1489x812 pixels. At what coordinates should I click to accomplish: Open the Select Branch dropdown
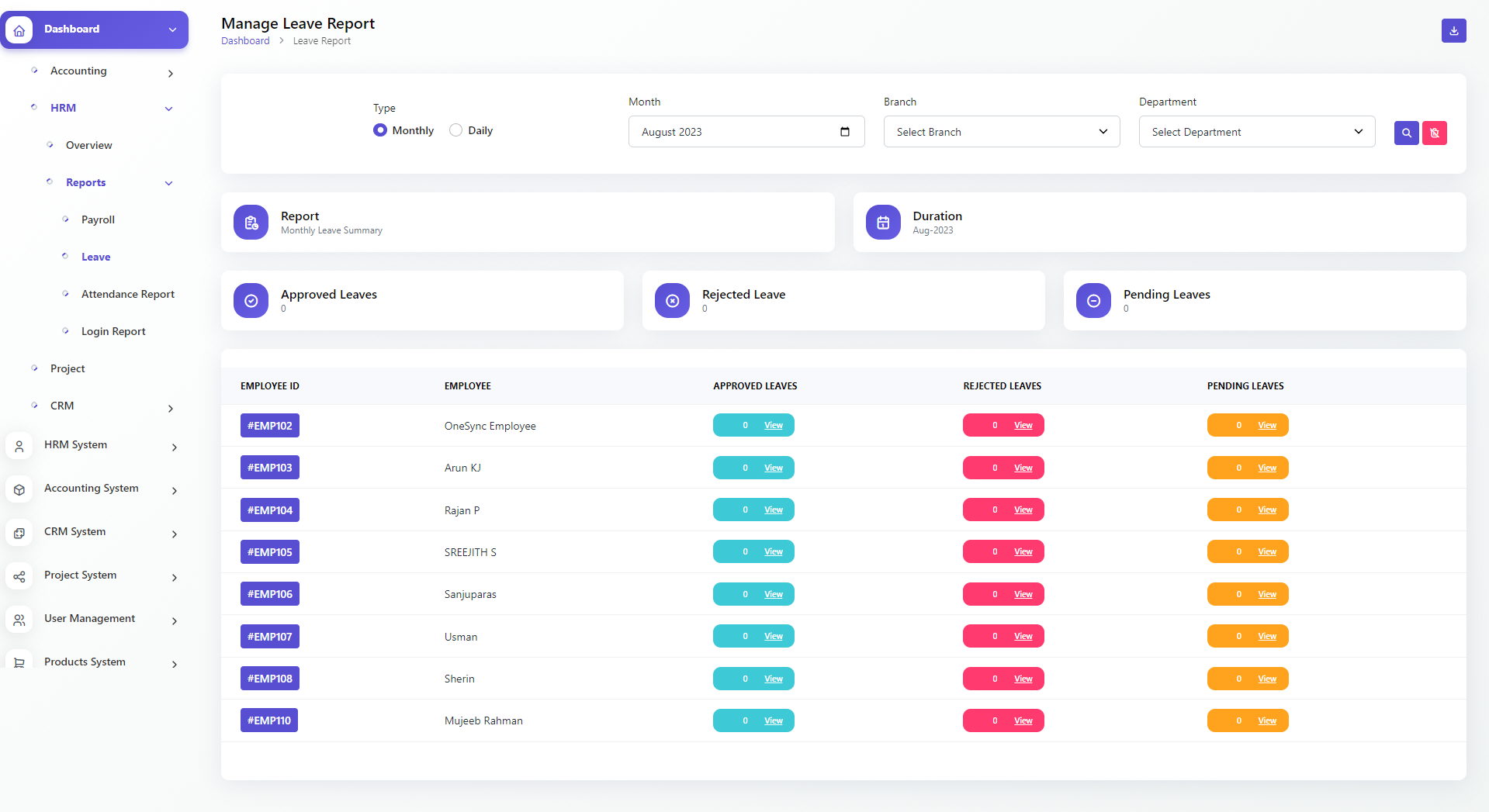coord(1000,131)
